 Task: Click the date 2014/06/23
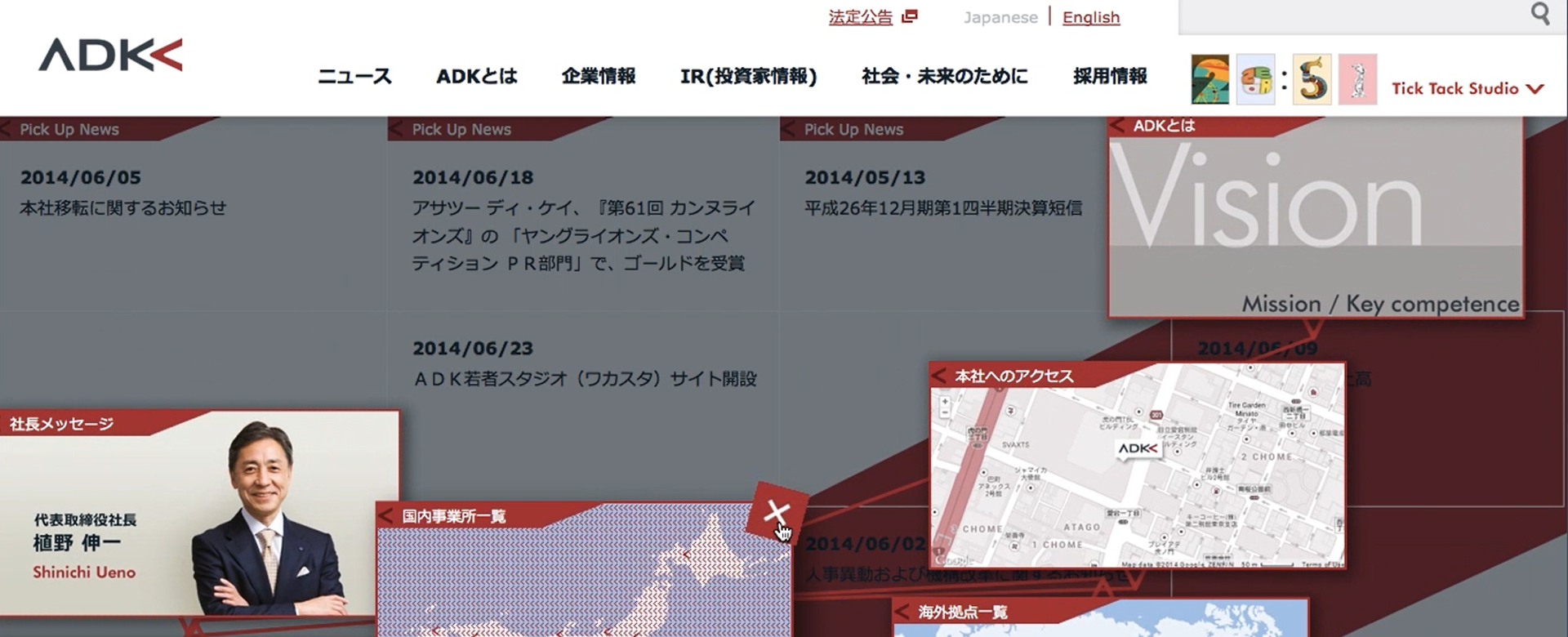pyautogui.click(x=473, y=349)
